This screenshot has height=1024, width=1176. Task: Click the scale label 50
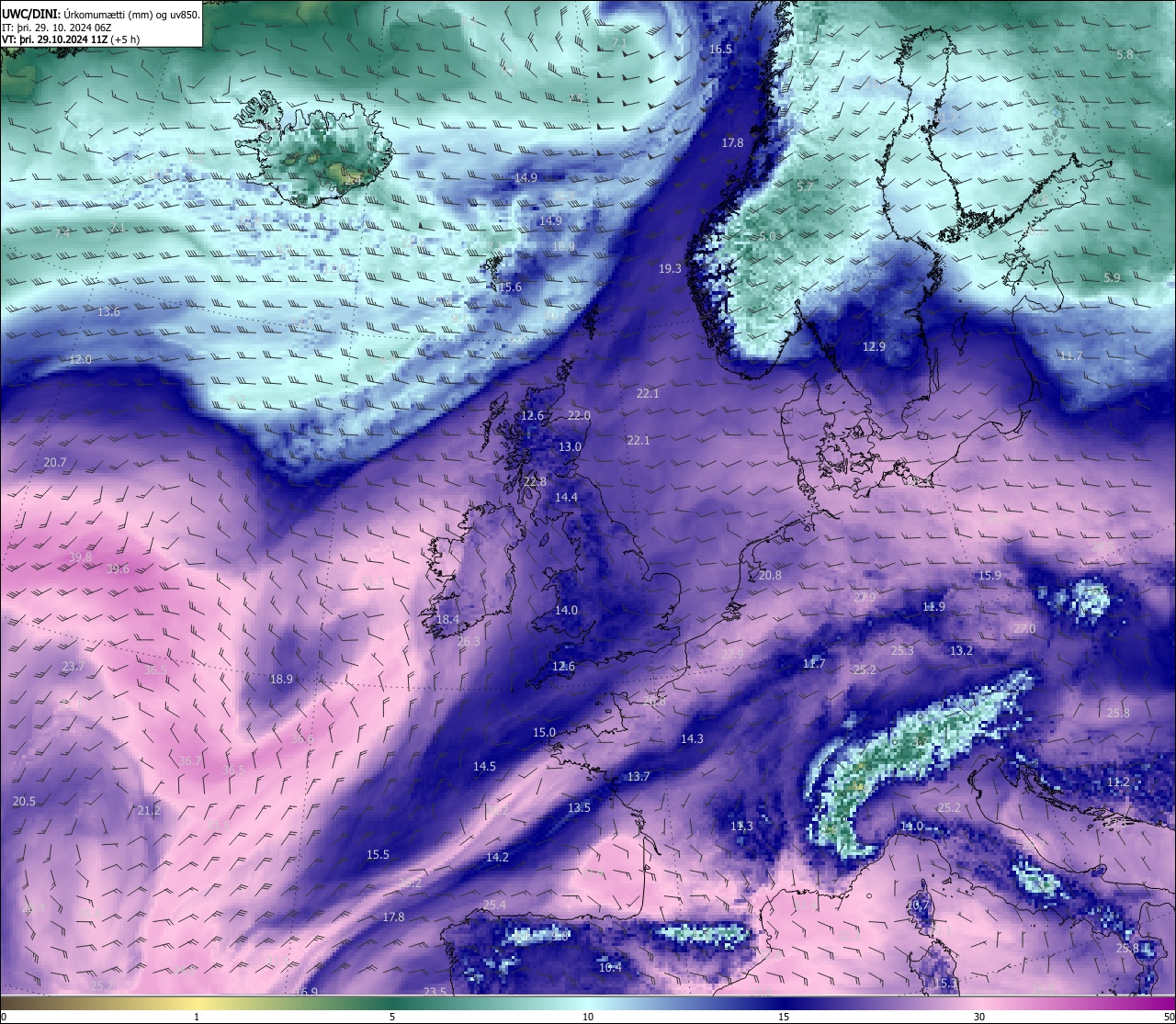point(1169,1017)
